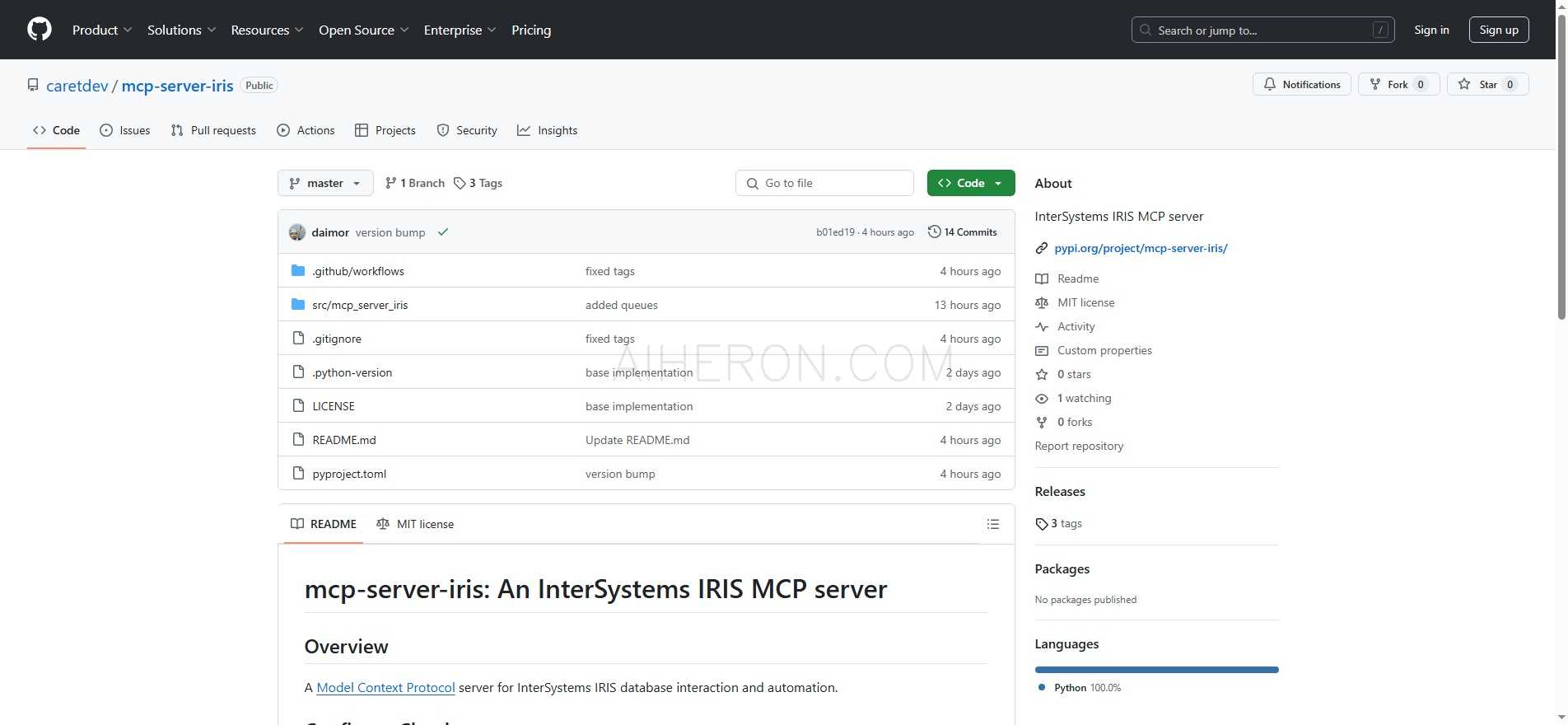Open README.md file
Image resolution: width=1568 pixels, height=725 pixels.
point(344,440)
